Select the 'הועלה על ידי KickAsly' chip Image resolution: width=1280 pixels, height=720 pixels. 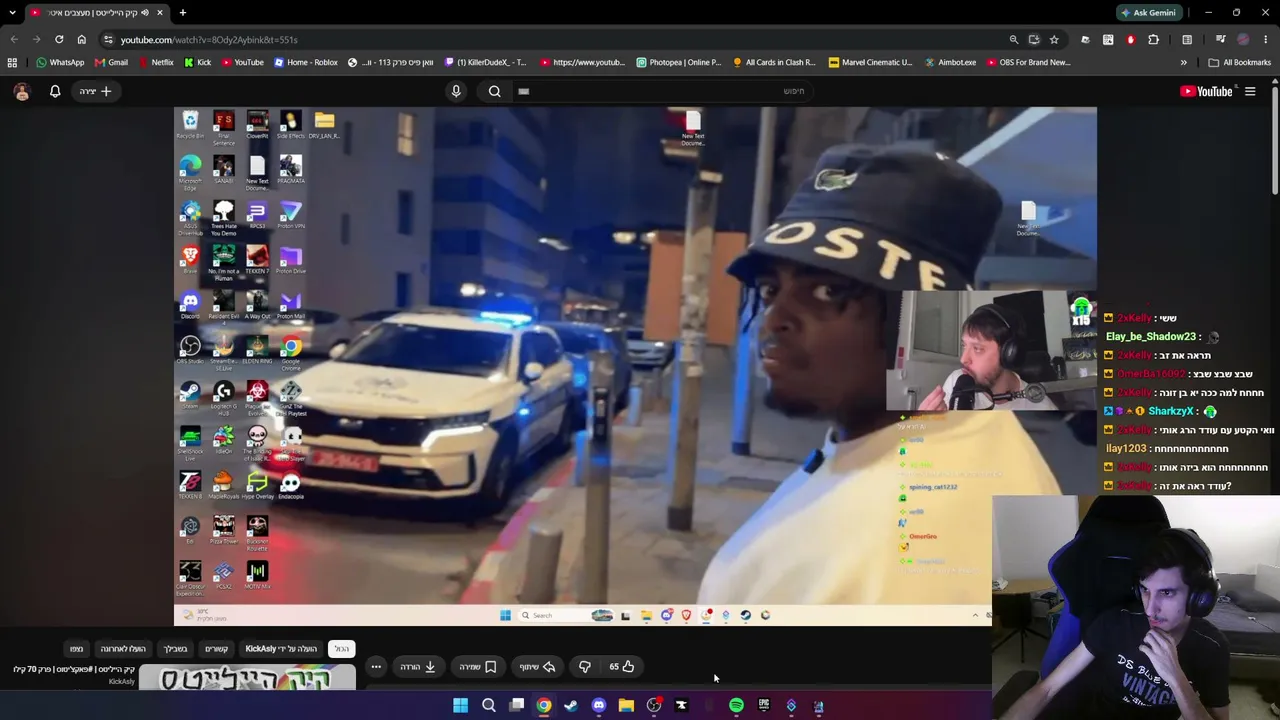click(281, 649)
